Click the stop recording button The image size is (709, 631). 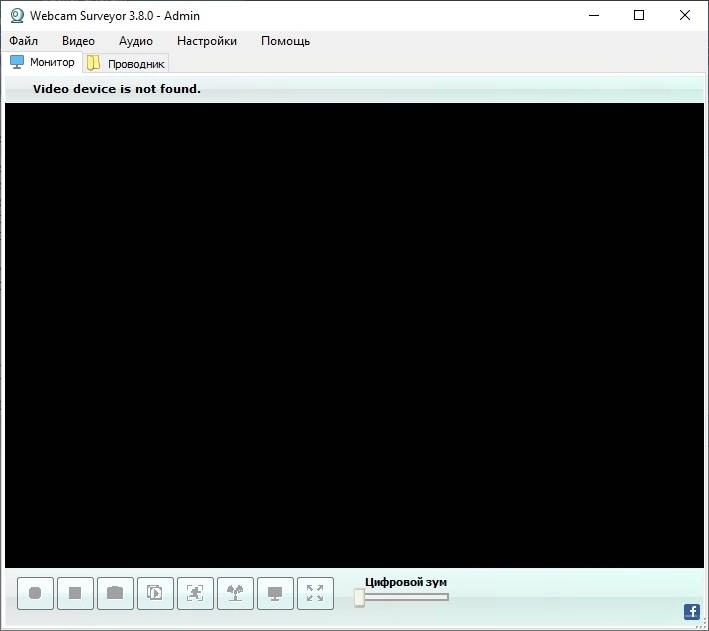pos(75,593)
